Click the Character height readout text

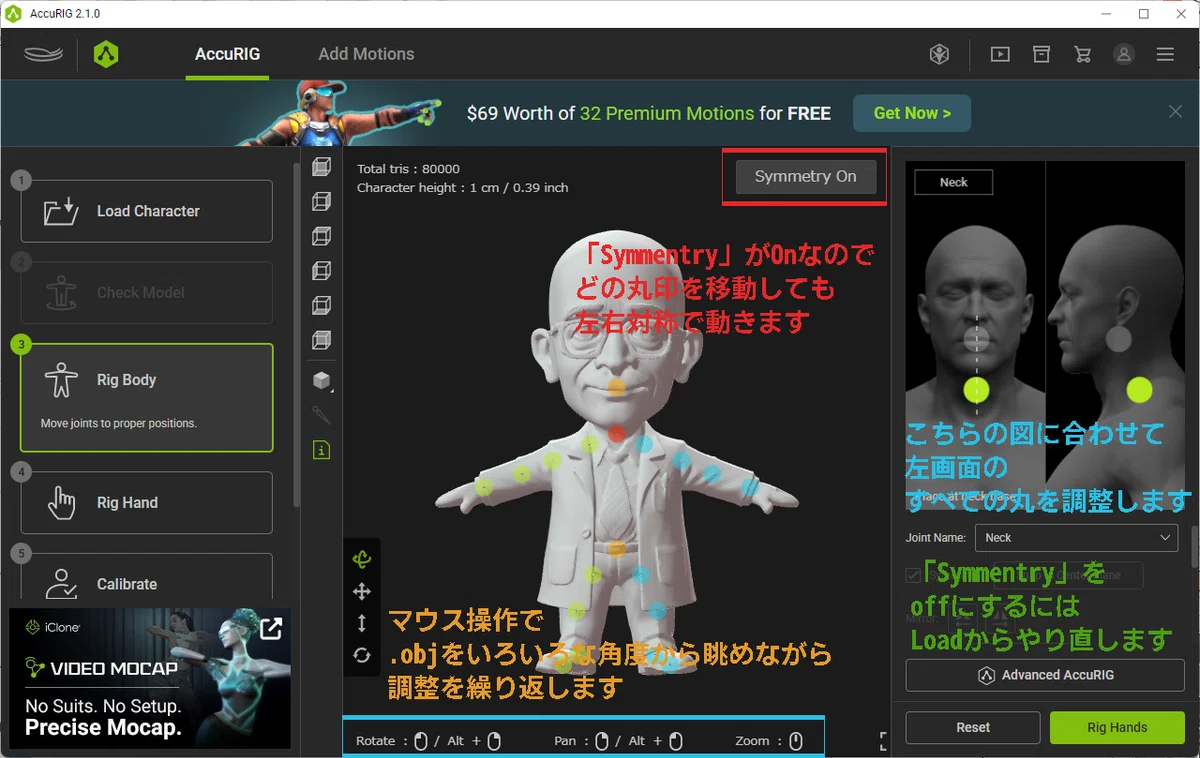pos(462,187)
